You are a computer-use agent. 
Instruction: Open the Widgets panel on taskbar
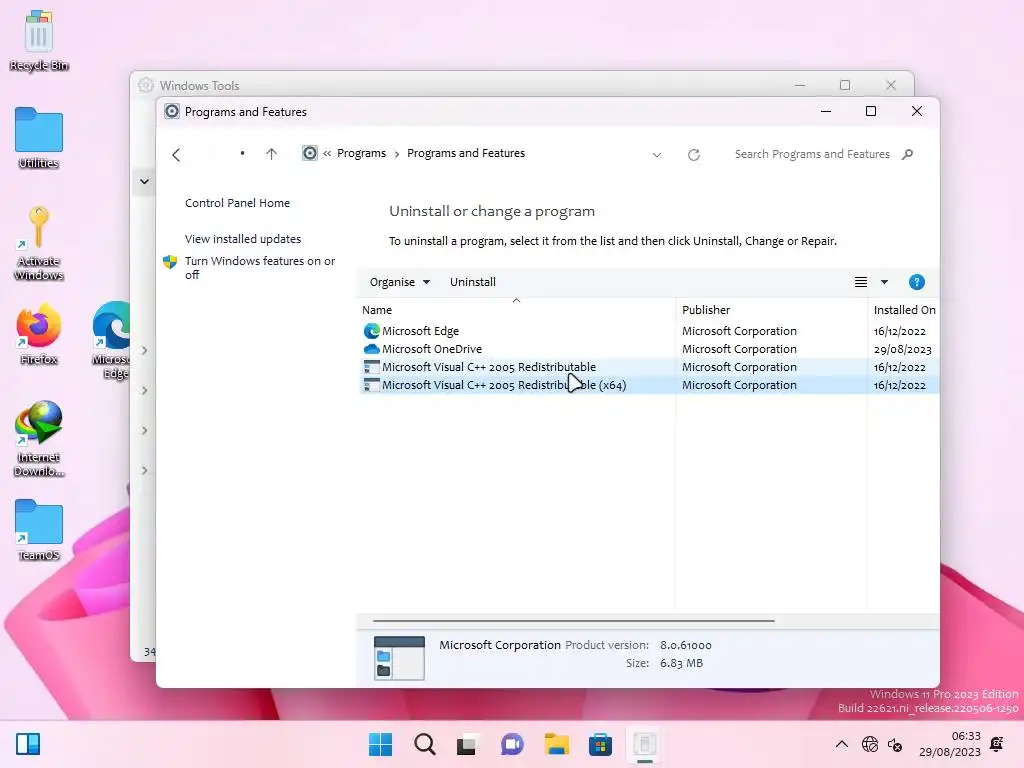[x=28, y=744]
